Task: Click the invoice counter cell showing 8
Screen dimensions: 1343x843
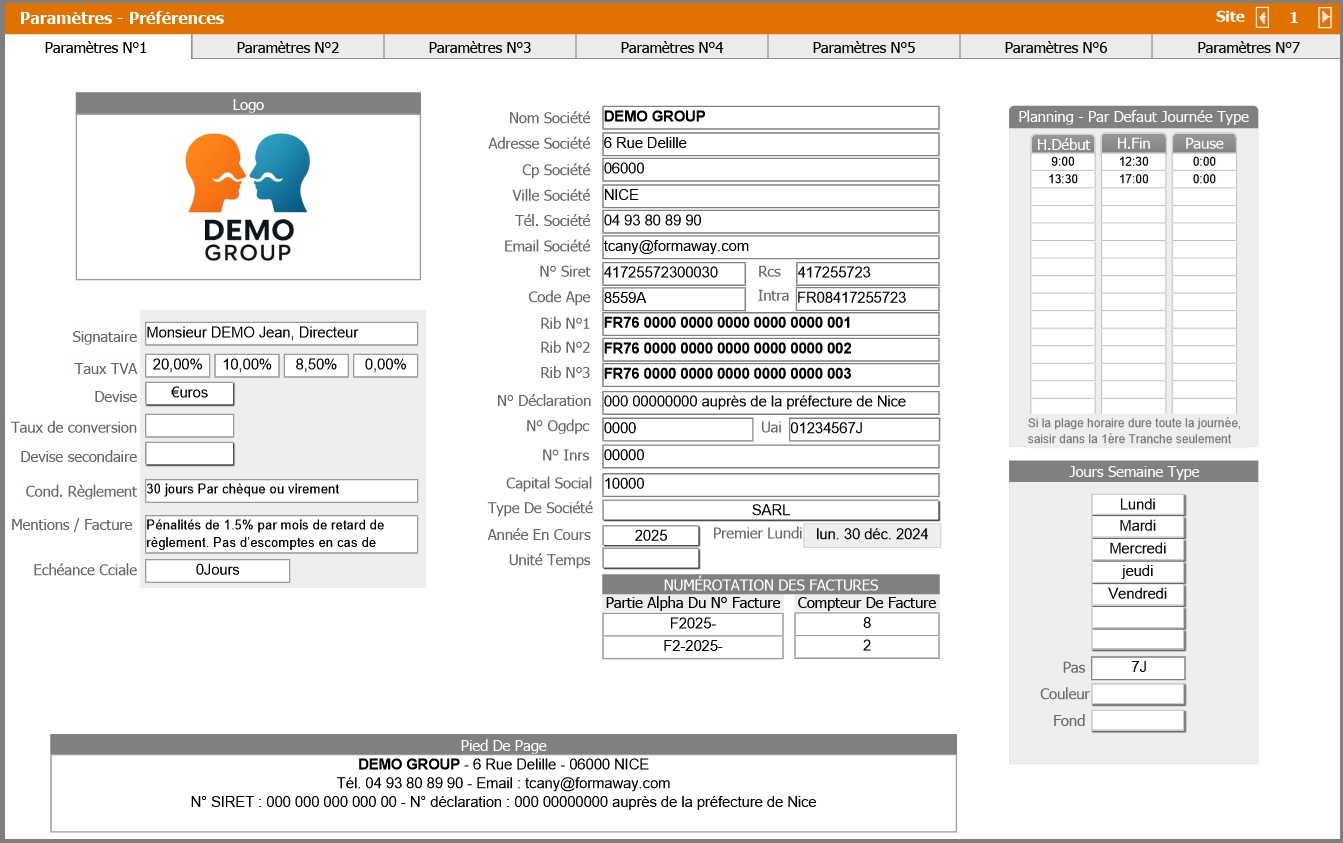Action: coord(867,624)
